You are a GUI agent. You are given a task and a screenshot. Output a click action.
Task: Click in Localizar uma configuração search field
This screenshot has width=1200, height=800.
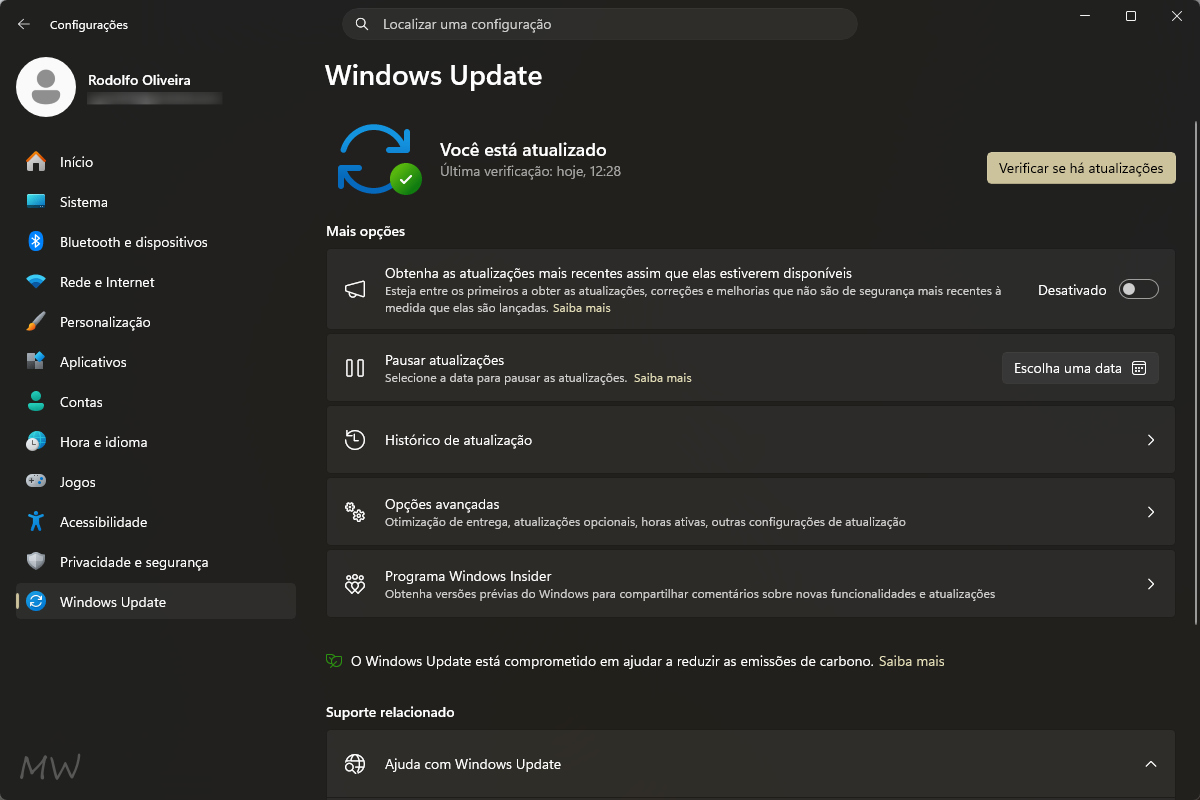pyautogui.click(x=600, y=24)
